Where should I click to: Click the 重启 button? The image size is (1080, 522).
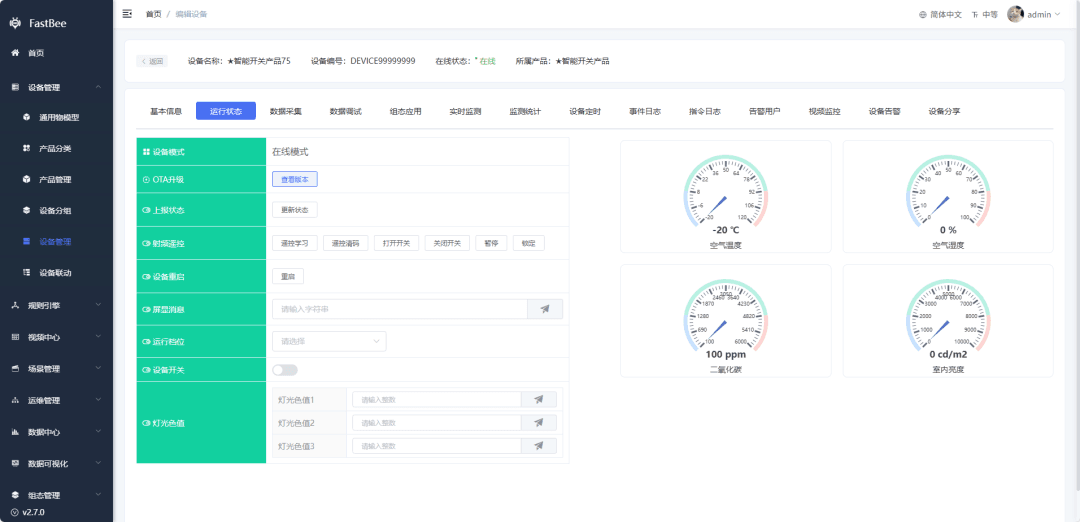pos(288,276)
